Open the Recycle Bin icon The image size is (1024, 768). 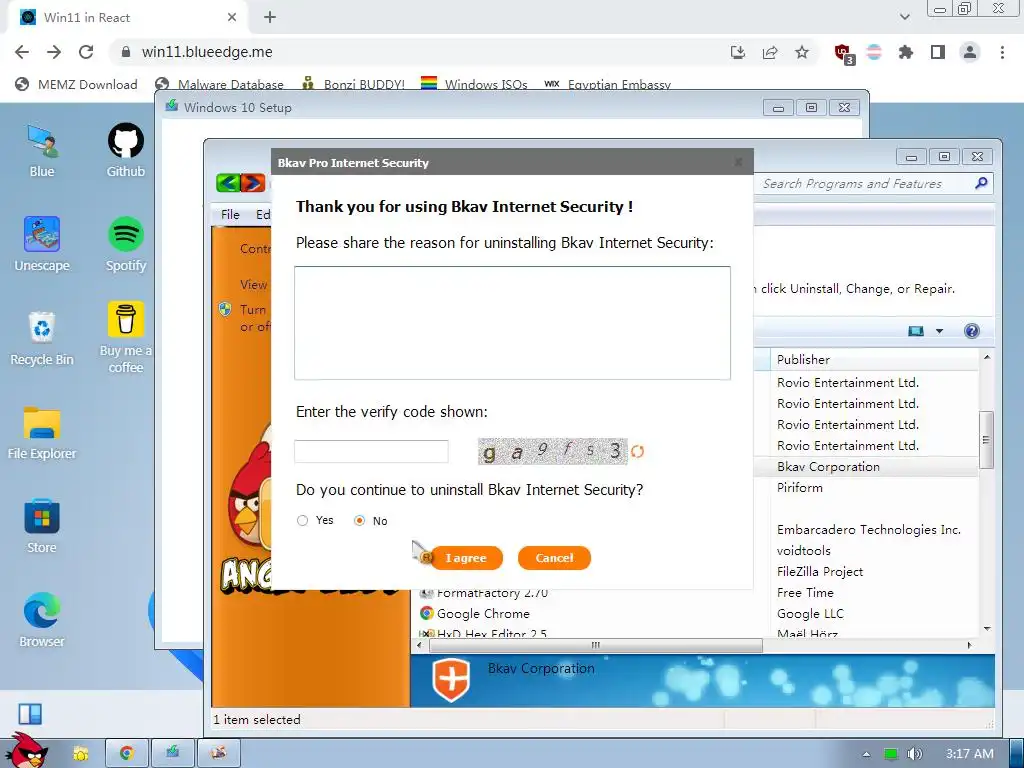tap(42, 338)
